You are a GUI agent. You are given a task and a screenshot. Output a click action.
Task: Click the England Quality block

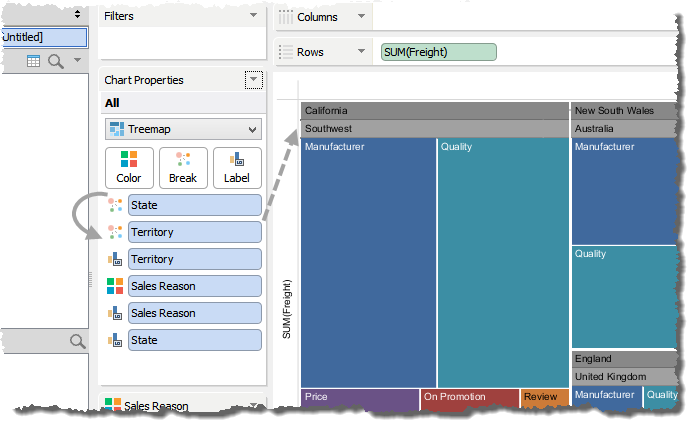(661, 396)
